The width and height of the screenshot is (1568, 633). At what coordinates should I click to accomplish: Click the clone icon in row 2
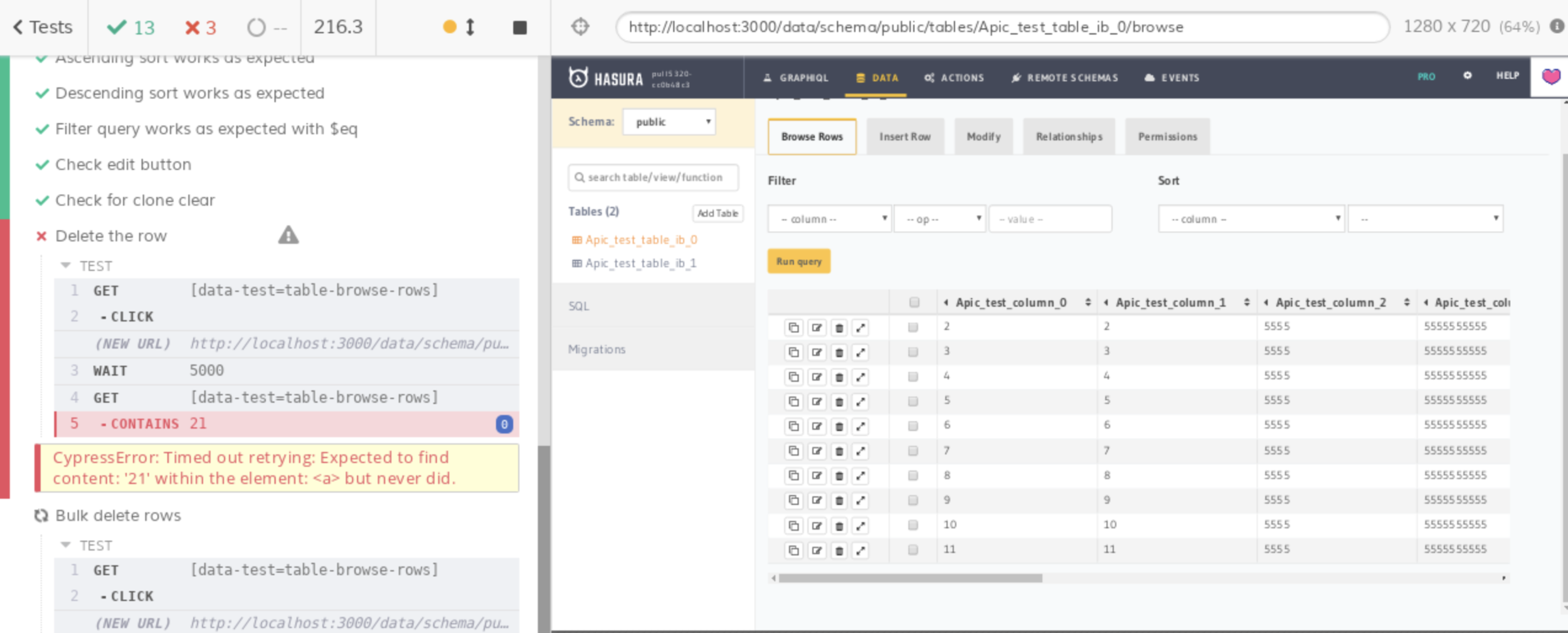click(793, 327)
